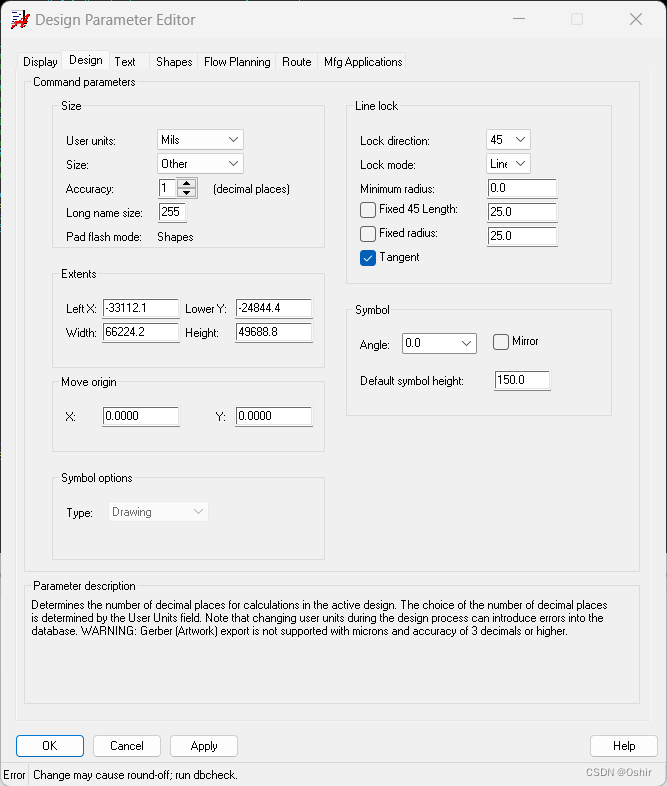Click the Design Parameter Editor app icon
Image resolution: width=667 pixels, height=786 pixels.
click(19, 19)
